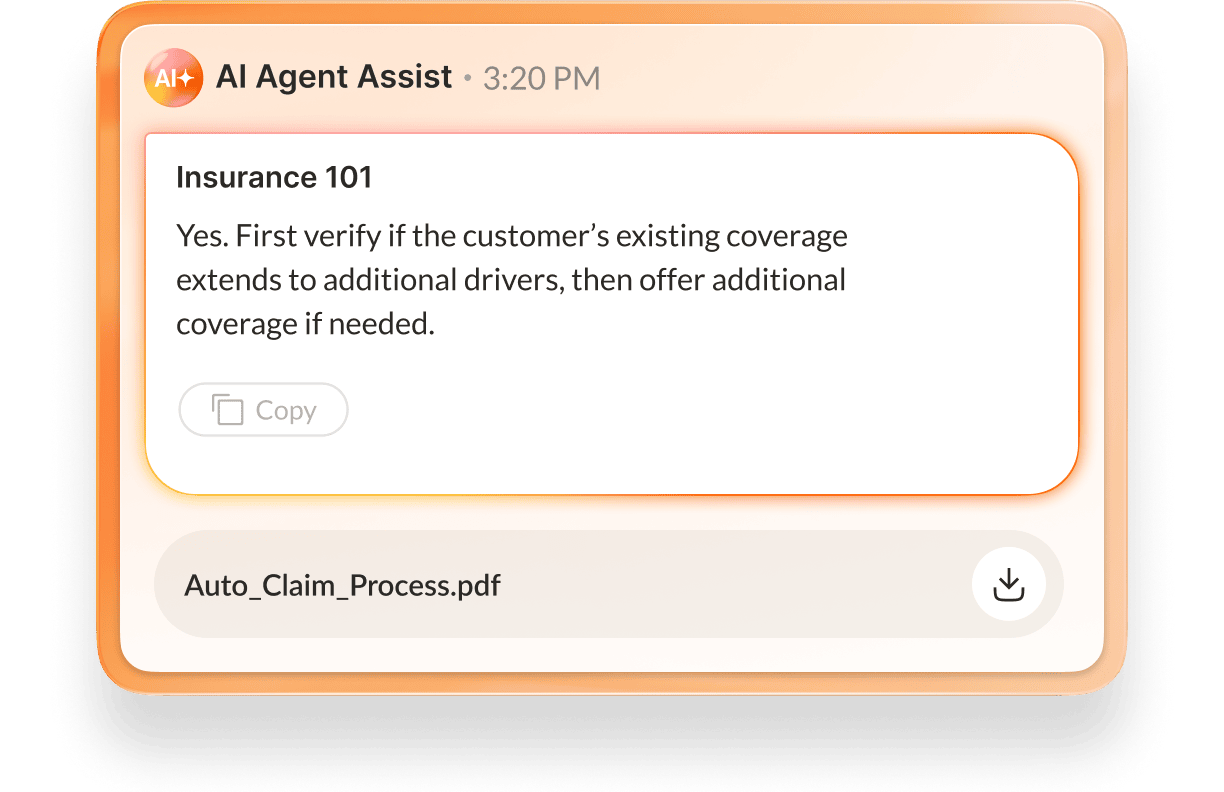Screen dimensions: 1224x792
Task: Click the AI Agent Assist sender name
Action: pos(335,76)
